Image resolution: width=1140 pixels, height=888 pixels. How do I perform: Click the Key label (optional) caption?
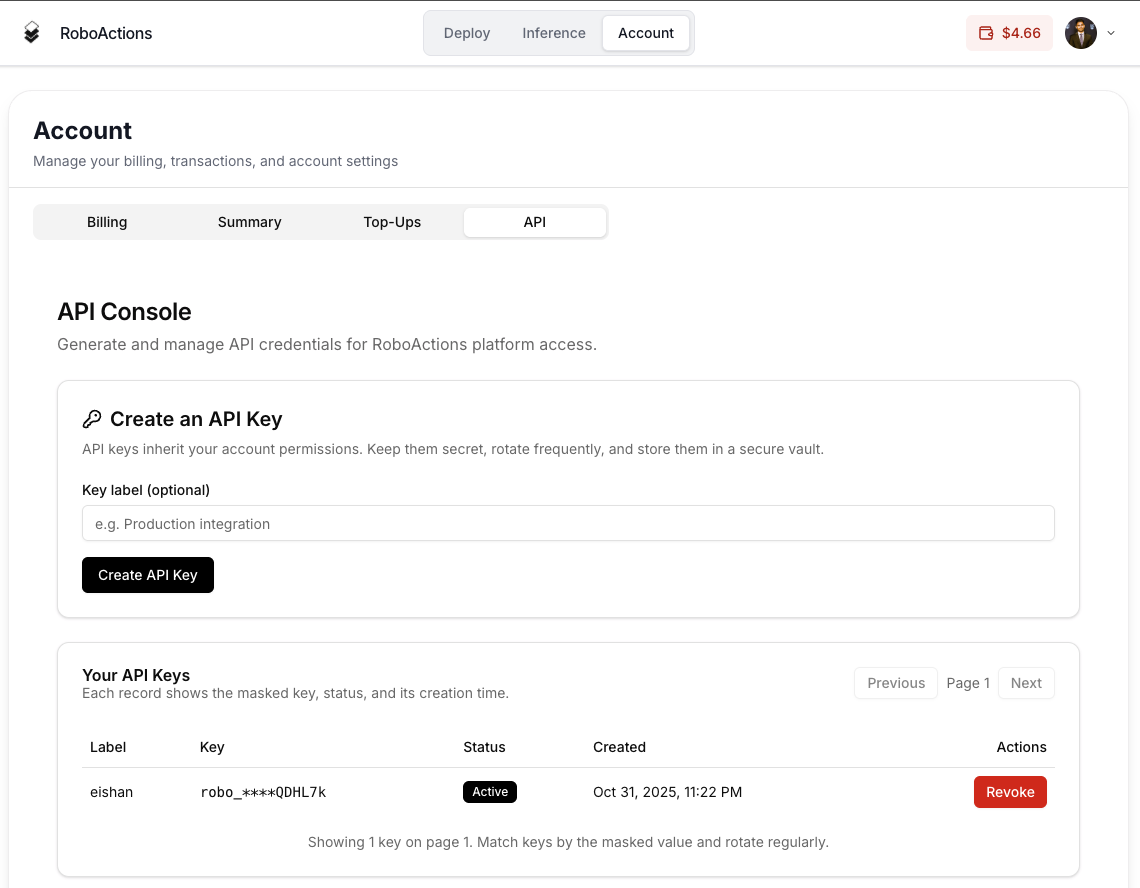pyautogui.click(x=146, y=490)
